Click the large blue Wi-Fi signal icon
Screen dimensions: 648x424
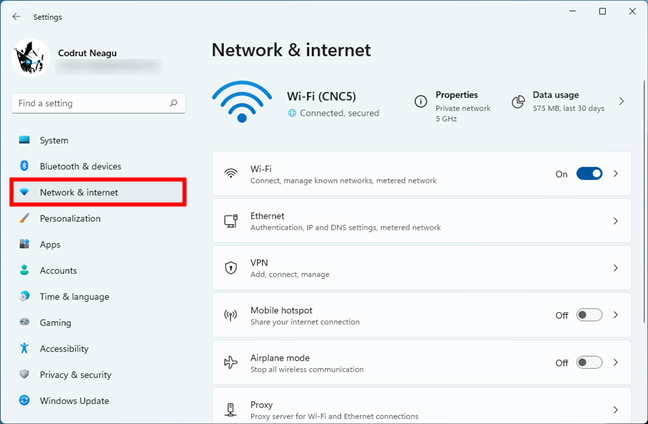(x=242, y=101)
